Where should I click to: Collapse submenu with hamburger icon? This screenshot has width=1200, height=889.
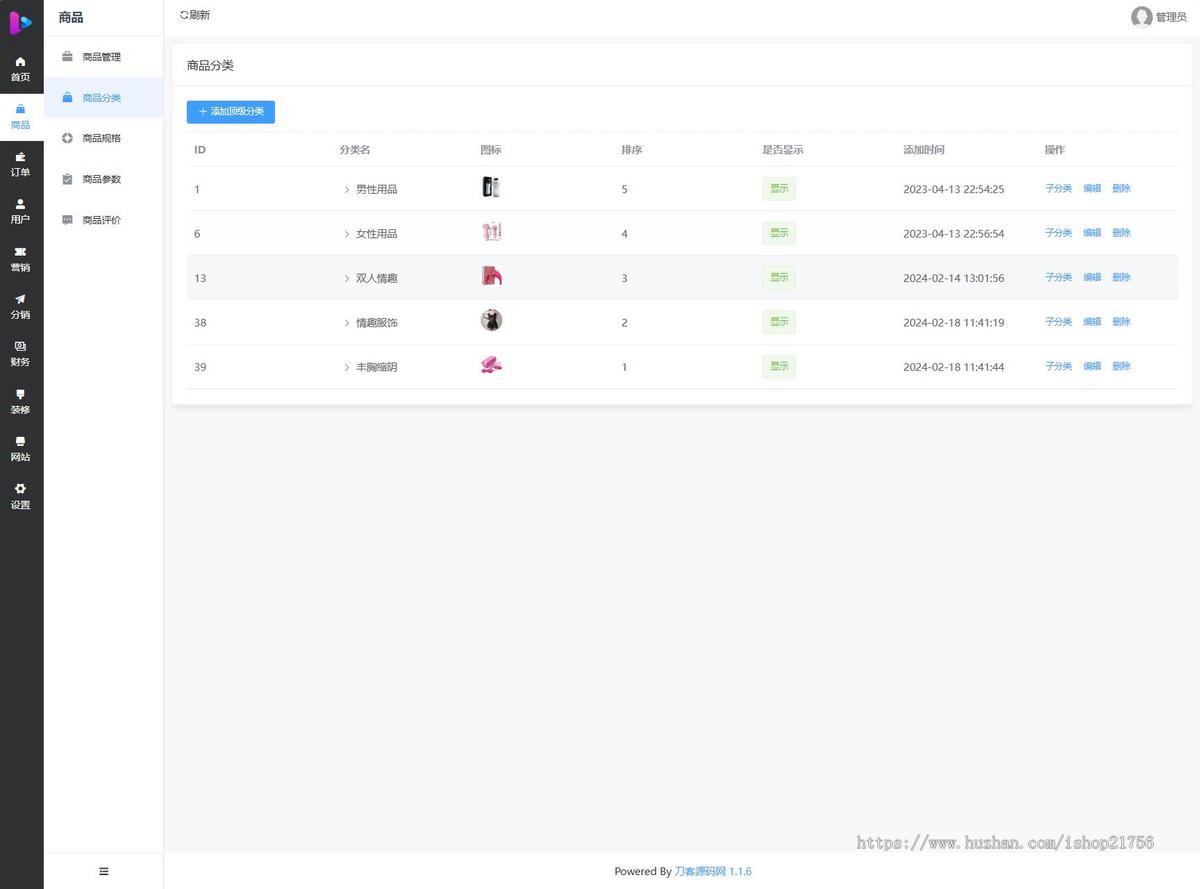[x=104, y=871]
